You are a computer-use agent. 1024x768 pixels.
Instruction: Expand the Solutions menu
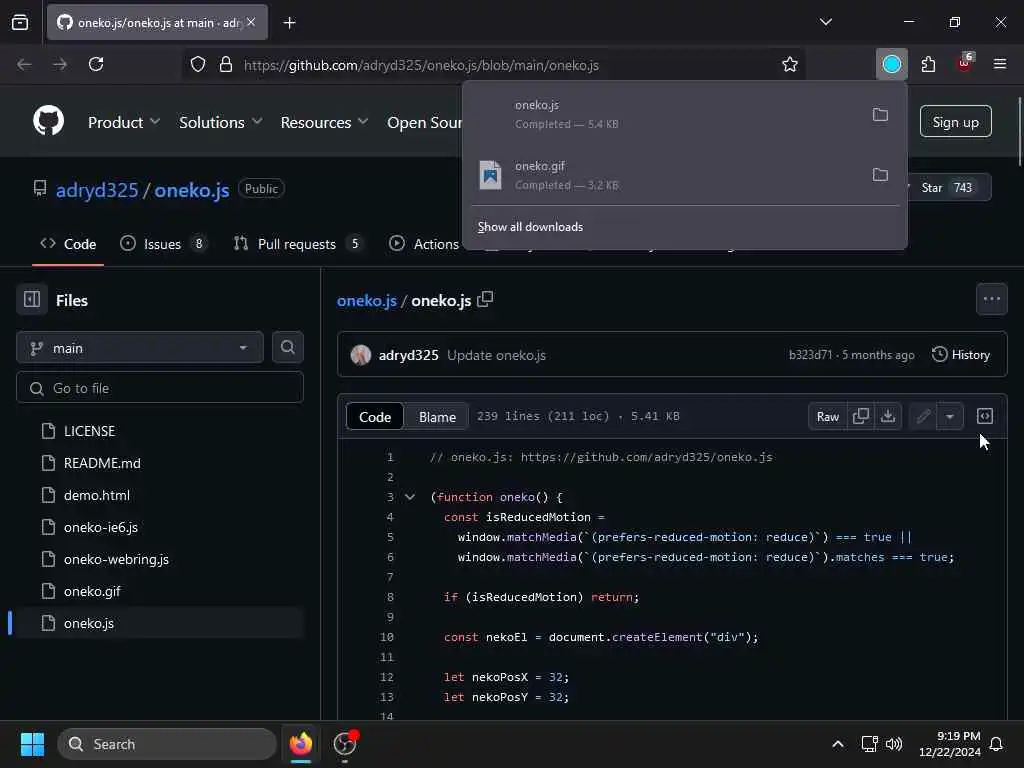click(x=220, y=122)
